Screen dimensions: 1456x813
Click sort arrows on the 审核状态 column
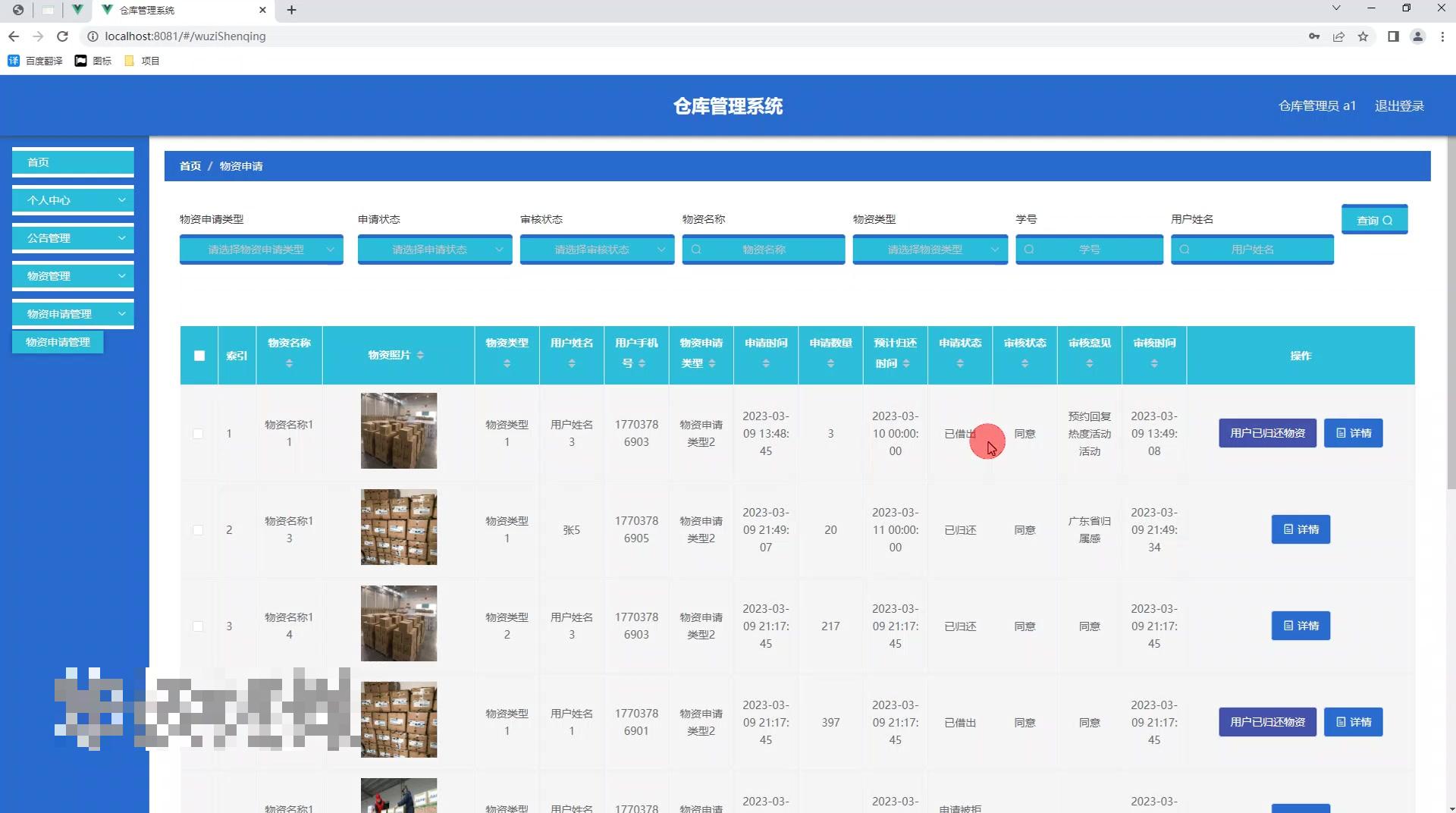click(x=1025, y=363)
